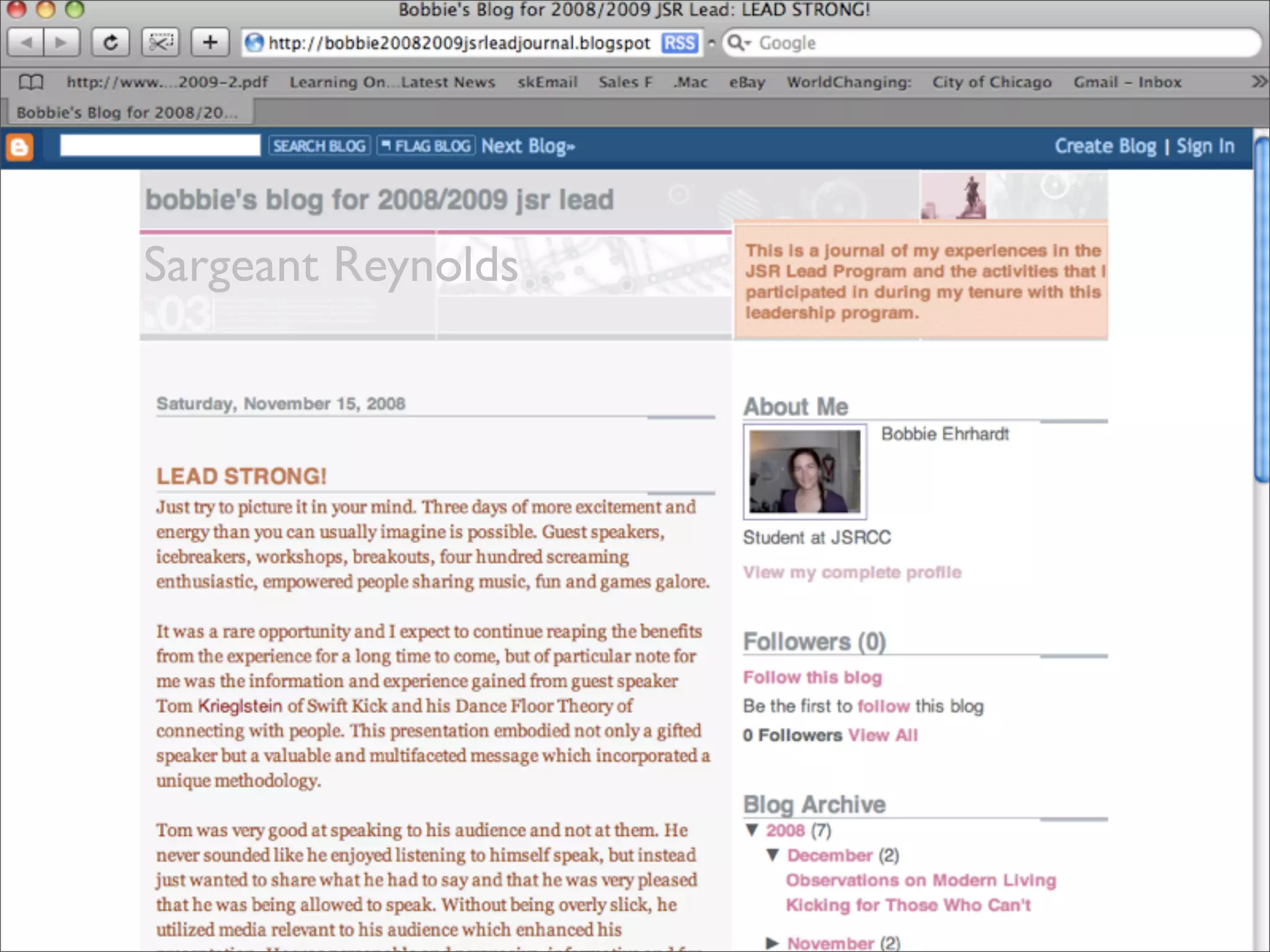Viewport: 1270px width, 952px height.
Task: Show more bookmarks via double chevron
Action: tap(1259, 82)
